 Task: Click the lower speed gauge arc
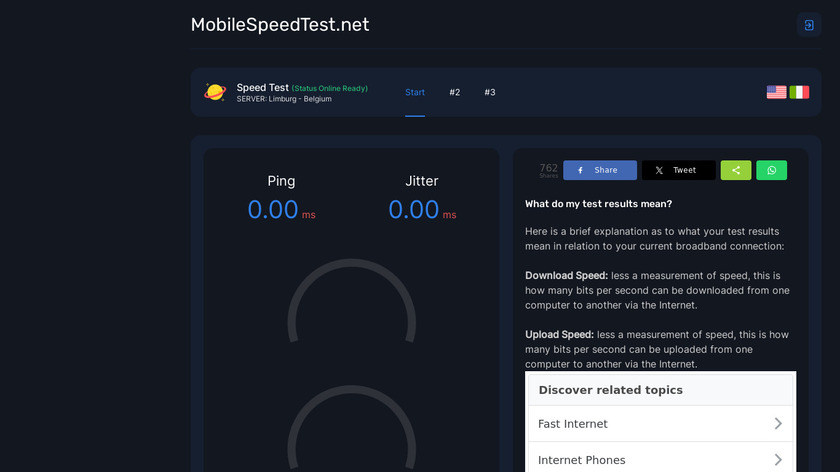tap(351, 398)
